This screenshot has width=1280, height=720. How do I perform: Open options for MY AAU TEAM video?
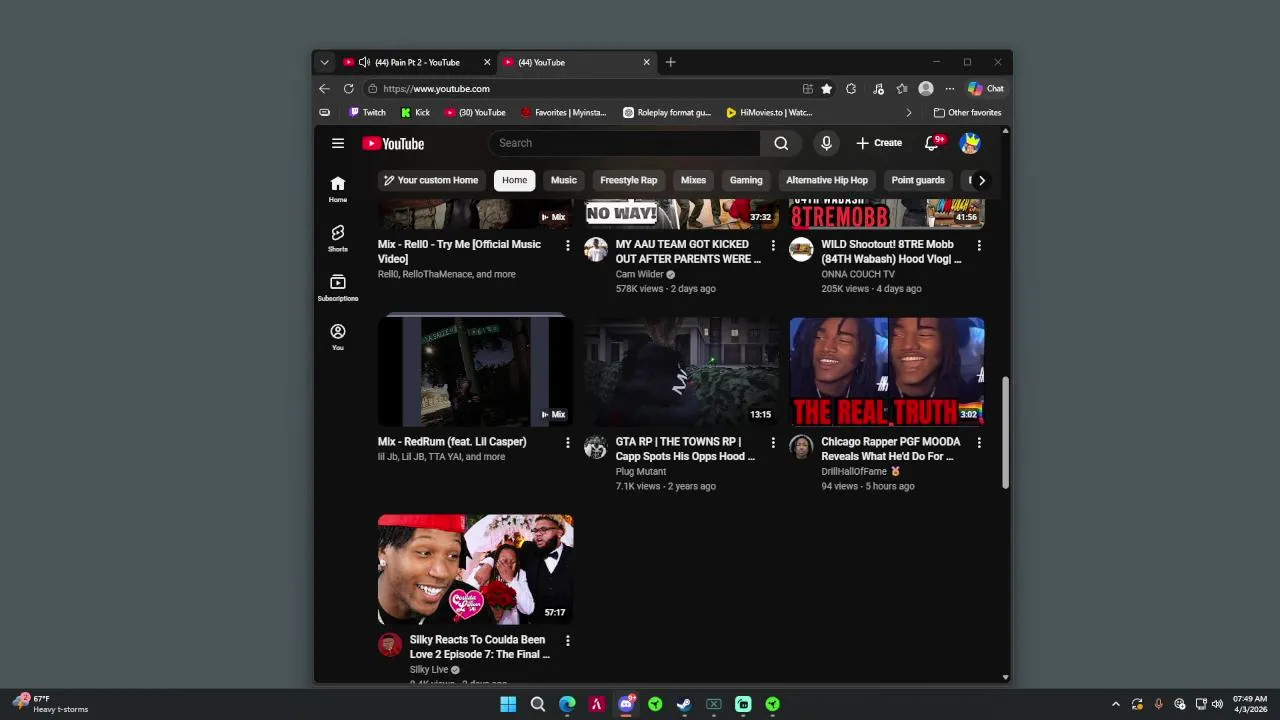click(x=772, y=245)
